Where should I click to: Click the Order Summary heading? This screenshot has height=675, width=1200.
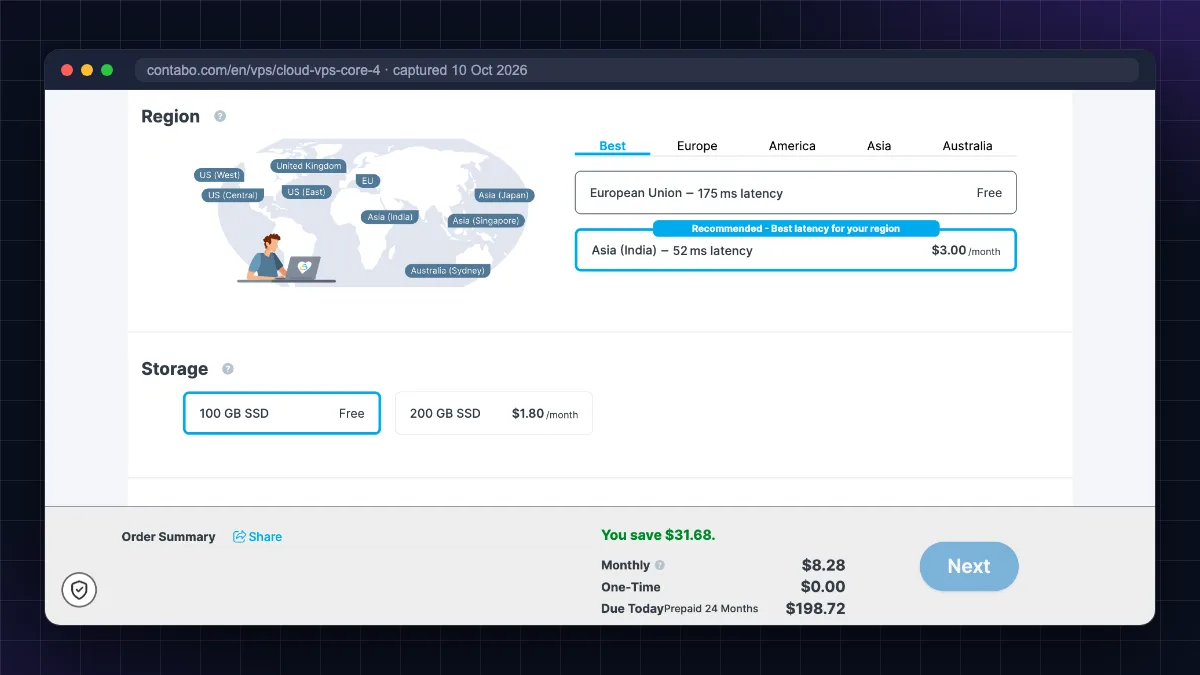point(168,537)
